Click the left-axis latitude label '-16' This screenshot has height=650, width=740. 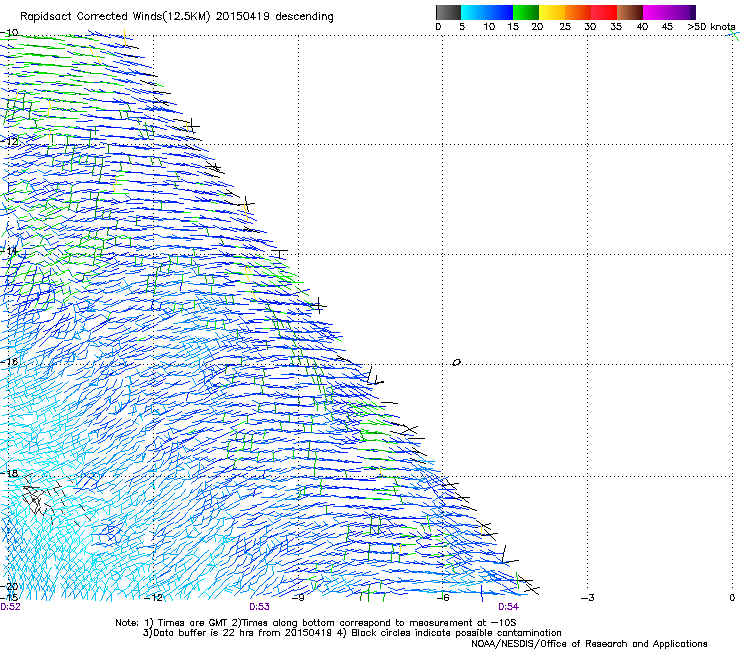9,362
